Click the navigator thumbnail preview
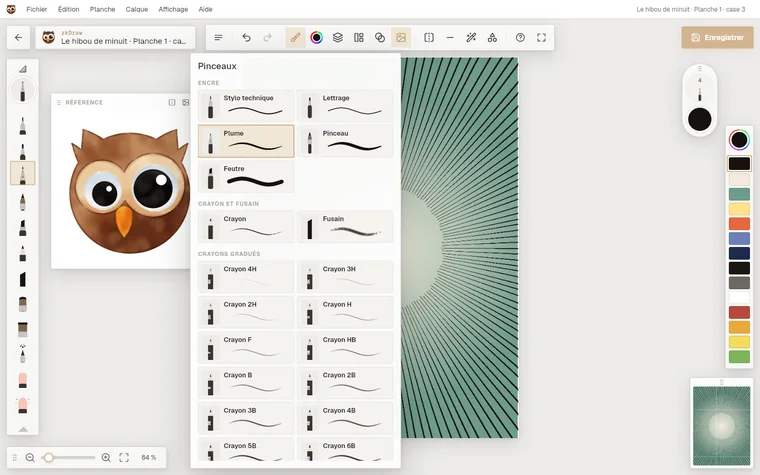The height and width of the screenshot is (475, 760). point(721,427)
